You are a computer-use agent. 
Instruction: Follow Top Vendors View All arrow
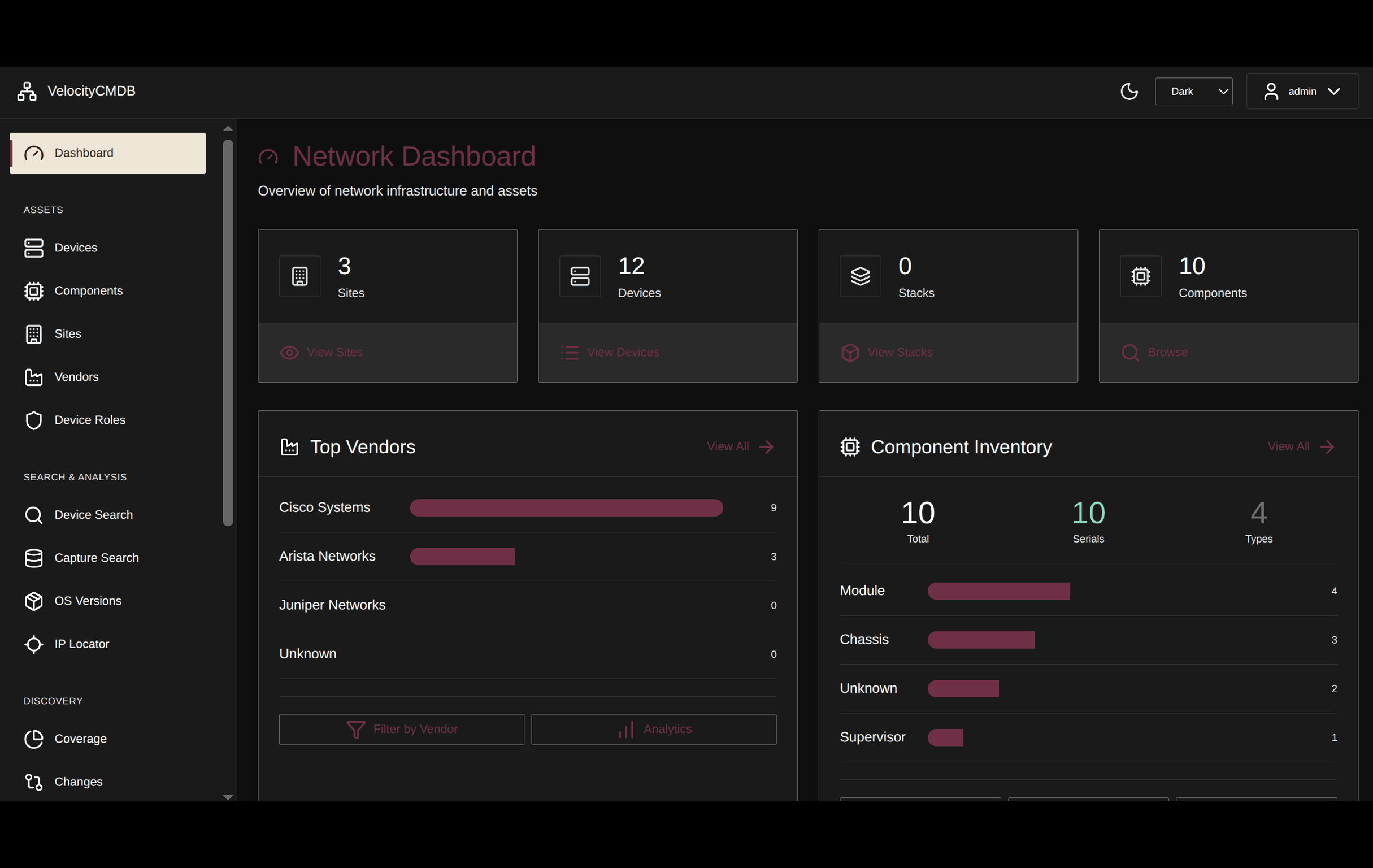767,446
